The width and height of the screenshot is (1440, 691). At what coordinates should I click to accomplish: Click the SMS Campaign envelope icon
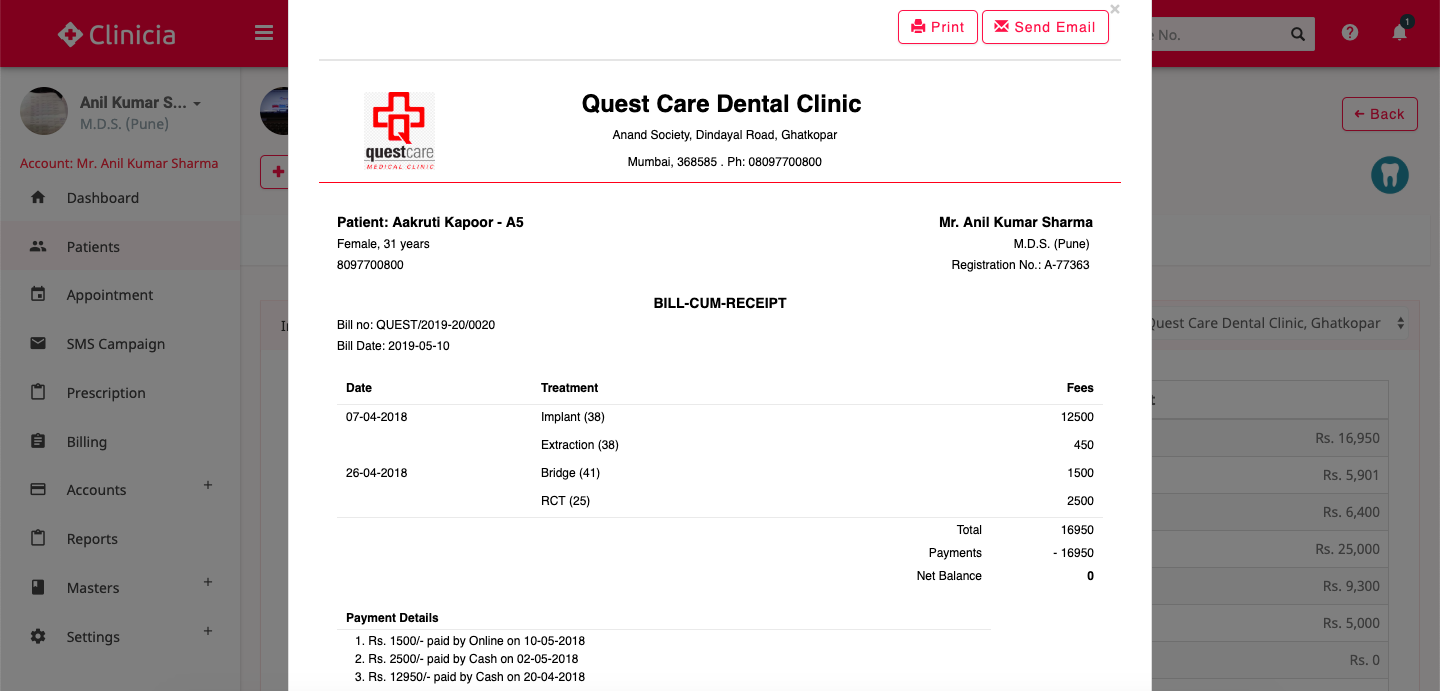38,343
